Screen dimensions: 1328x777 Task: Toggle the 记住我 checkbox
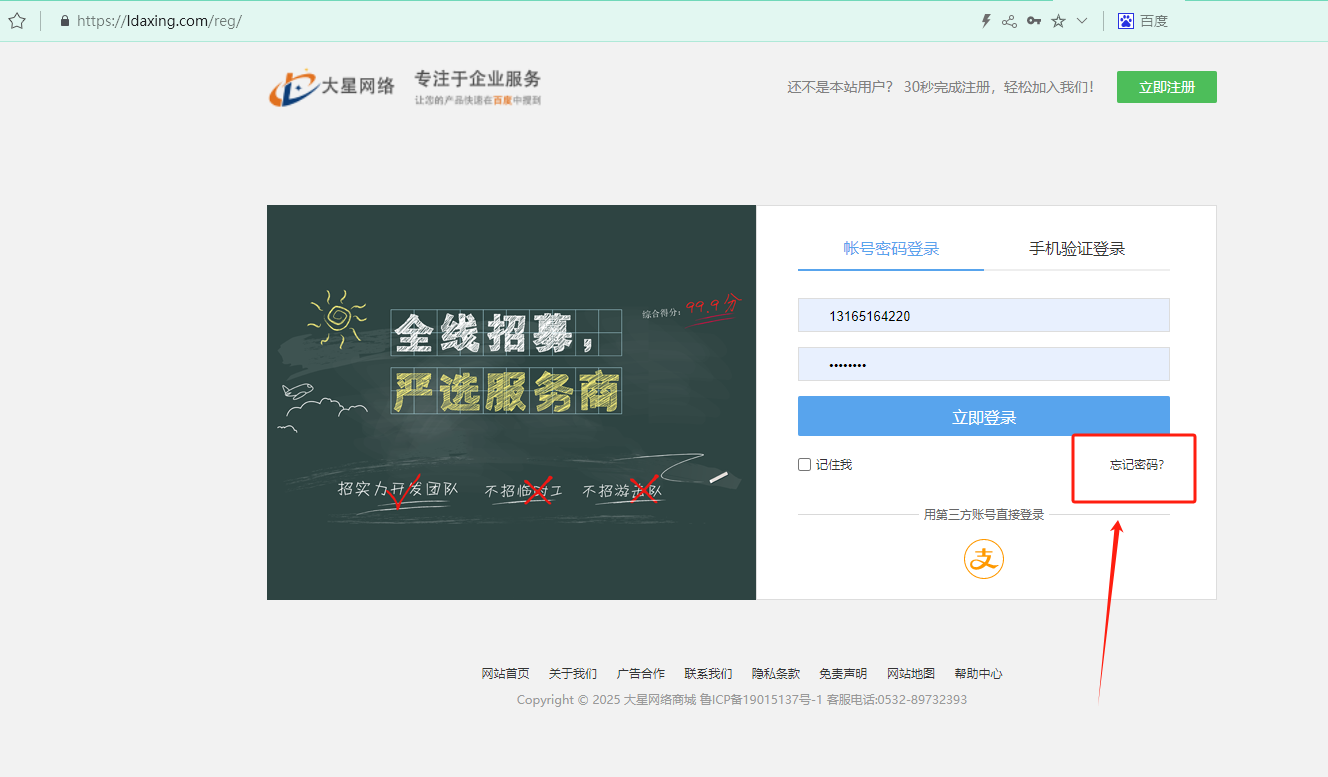click(x=804, y=465)
